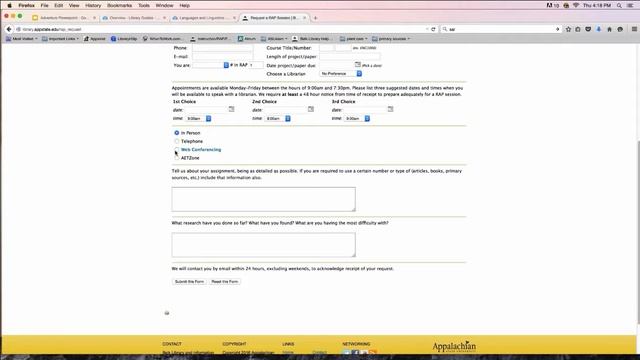The height and width of the screenshot is (360, 640).
Task: Click the research done so far text area
Action: tap(263, 245)
